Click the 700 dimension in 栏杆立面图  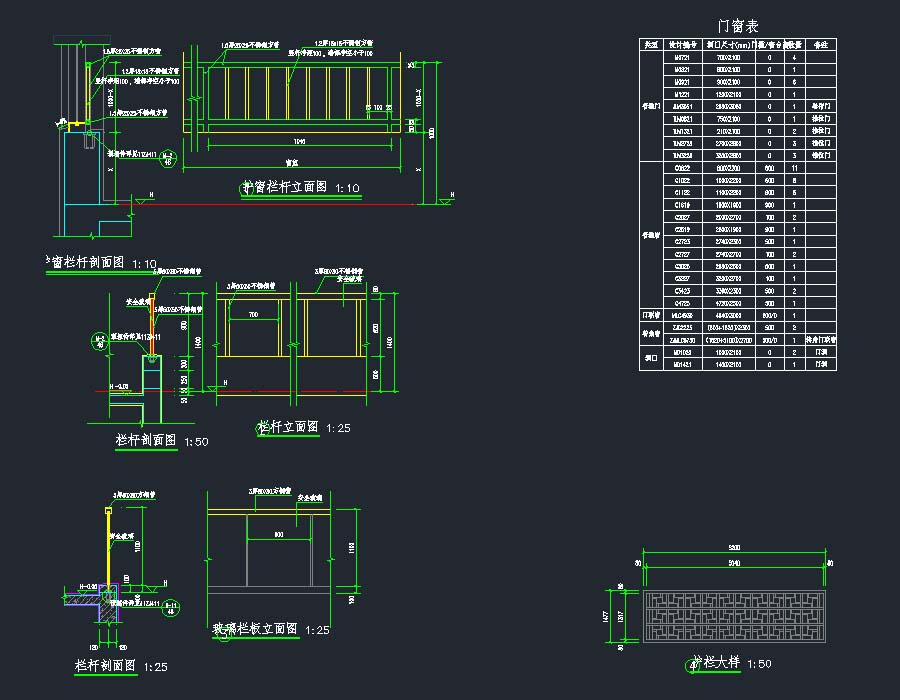(x=253, y=314)
